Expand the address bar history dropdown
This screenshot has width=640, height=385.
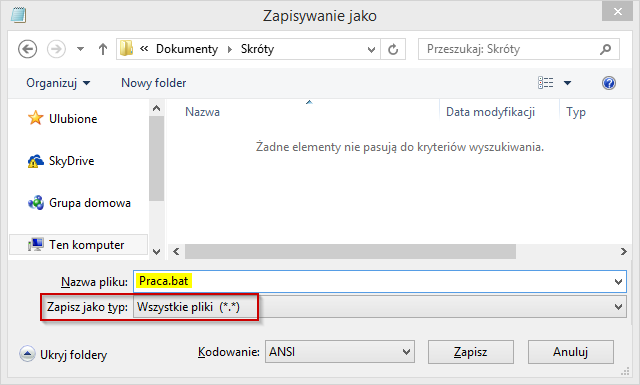point(371,50)
